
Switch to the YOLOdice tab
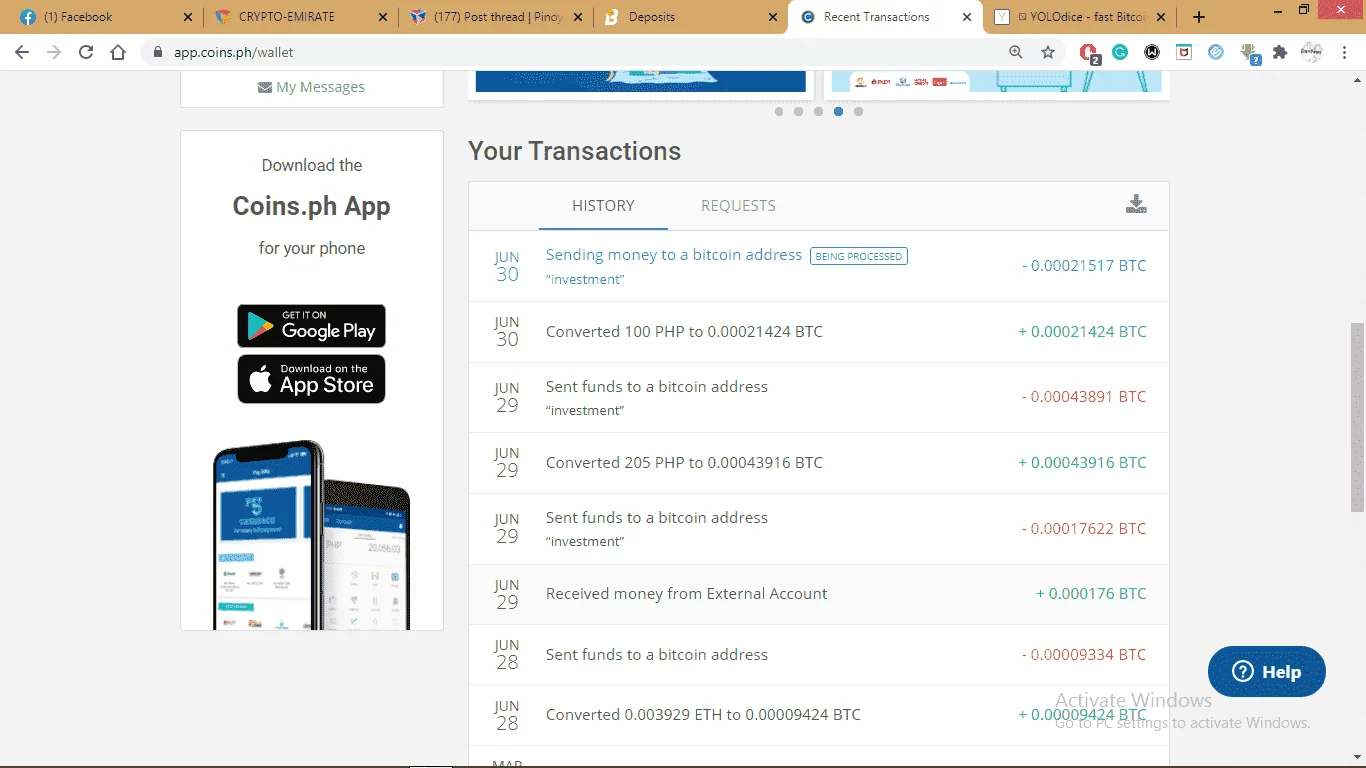pos(1082,17)
